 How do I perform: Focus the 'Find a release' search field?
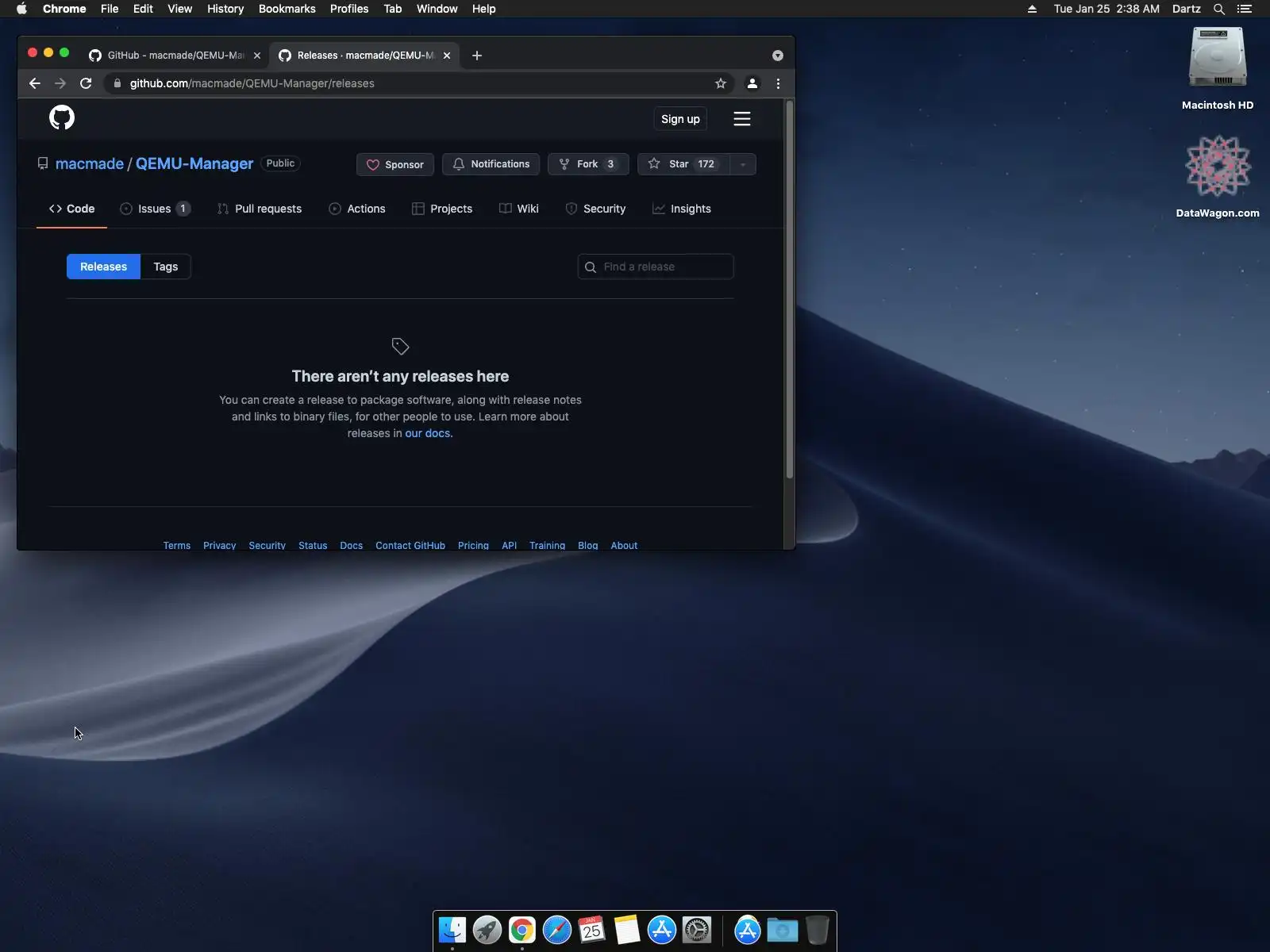click(656, 267)
